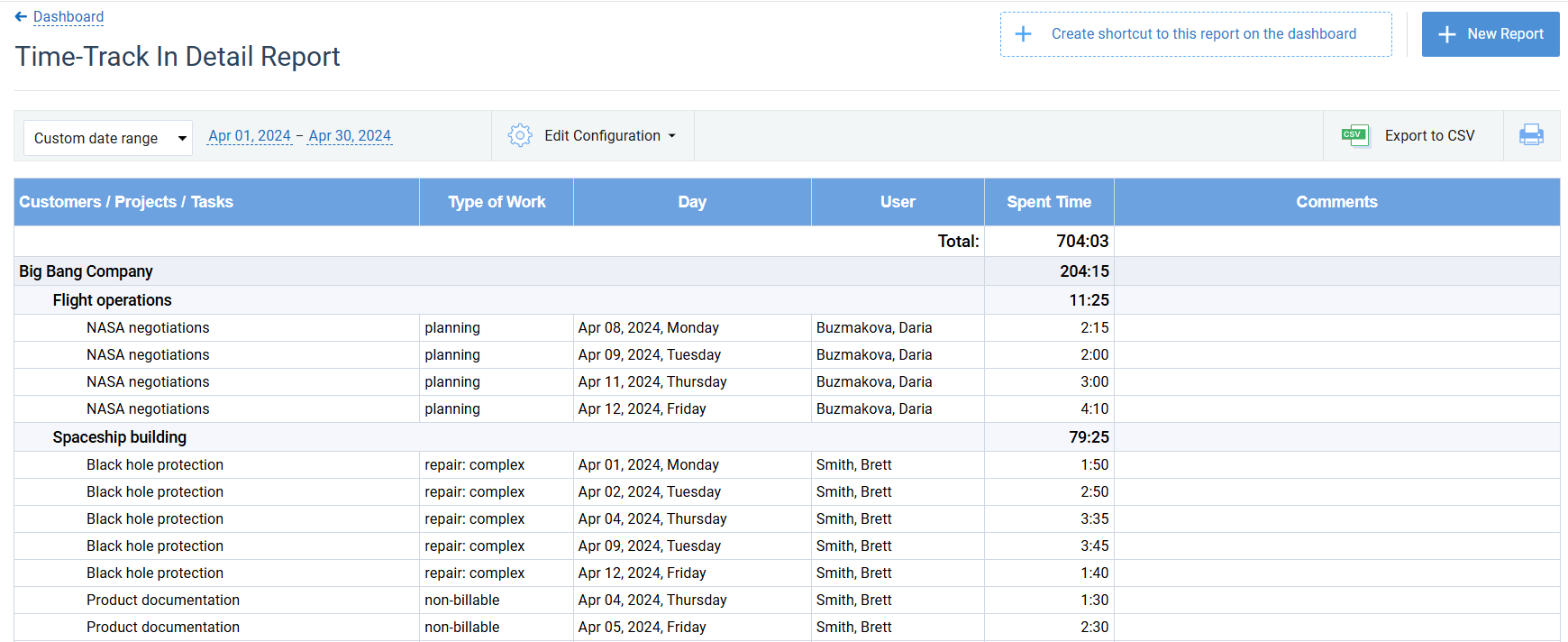The height and width of the screenshot is (642, 1568).
Task: Expand the Edit Configuration menu
Action: pyautogui.click(x=609, y=135)
